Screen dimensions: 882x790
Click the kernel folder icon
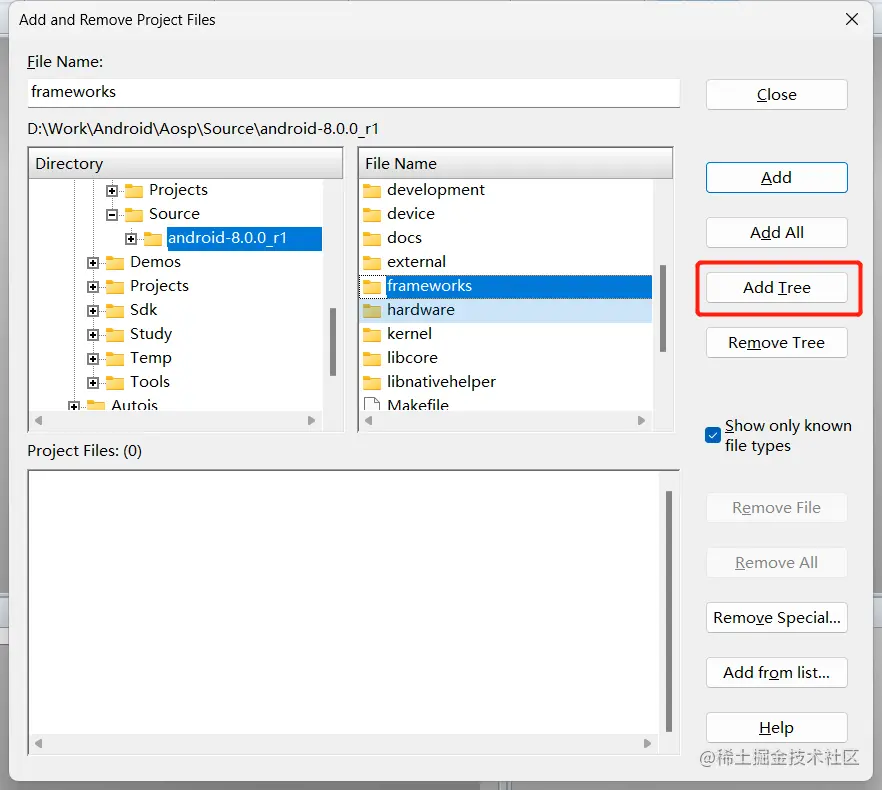click(372, 334)
